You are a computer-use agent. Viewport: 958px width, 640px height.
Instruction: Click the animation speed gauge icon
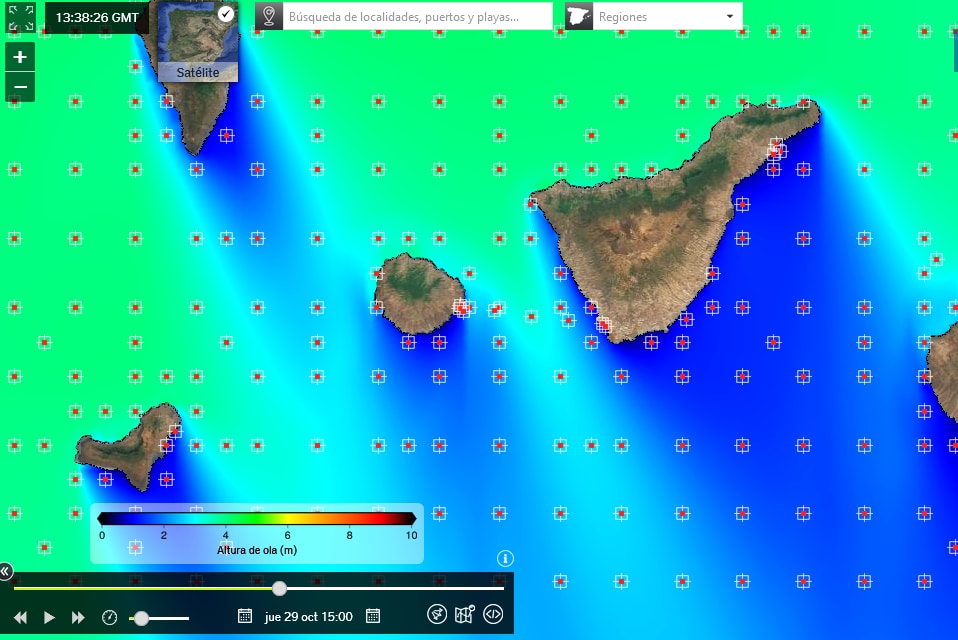(110, 617)
